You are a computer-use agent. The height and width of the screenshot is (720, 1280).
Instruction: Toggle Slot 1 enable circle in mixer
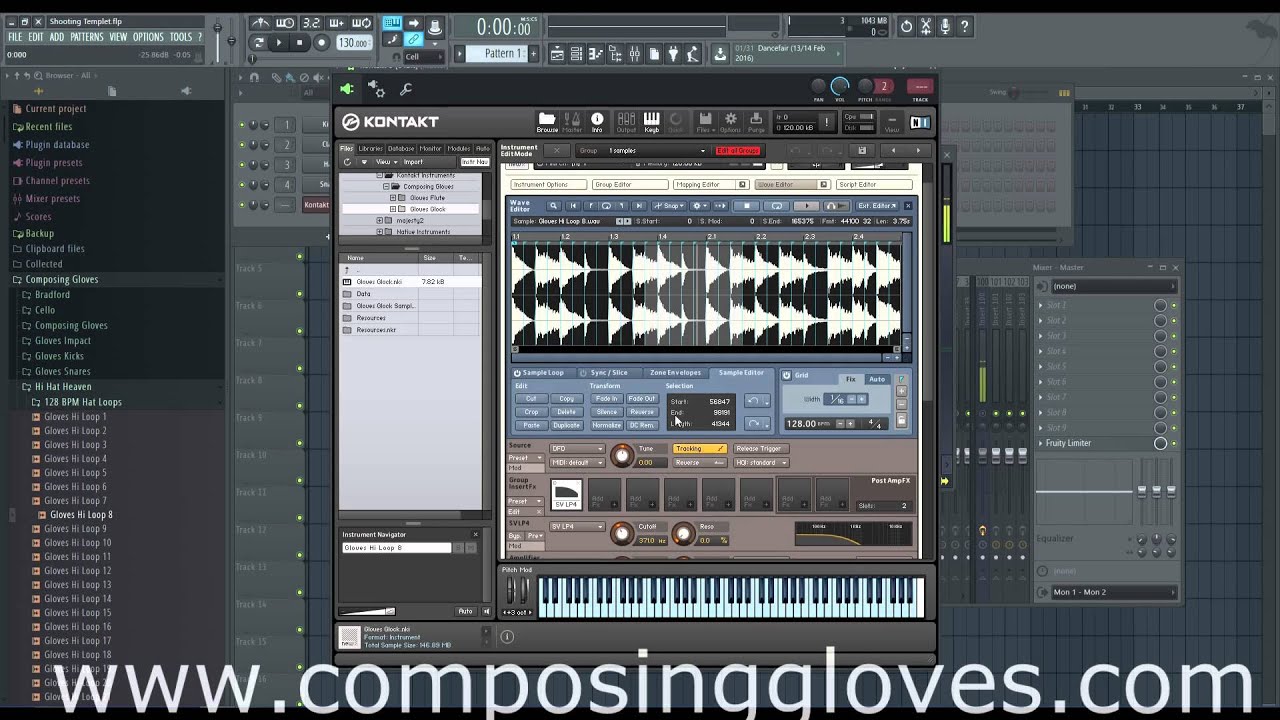1161,305
